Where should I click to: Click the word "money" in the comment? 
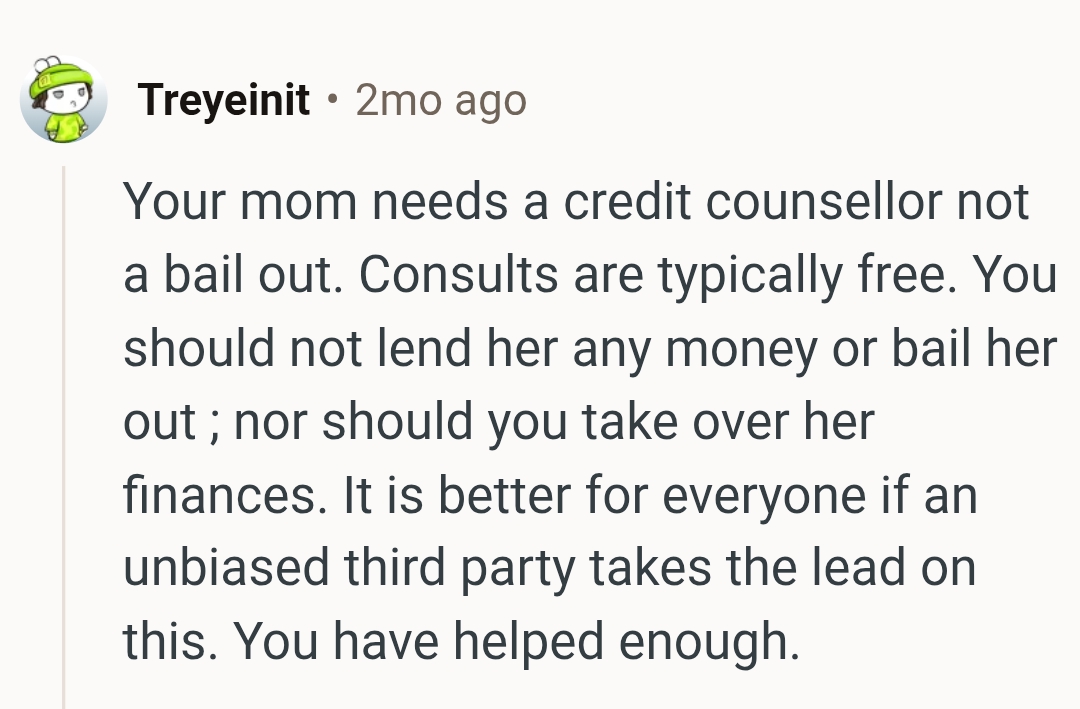point(740,350)
